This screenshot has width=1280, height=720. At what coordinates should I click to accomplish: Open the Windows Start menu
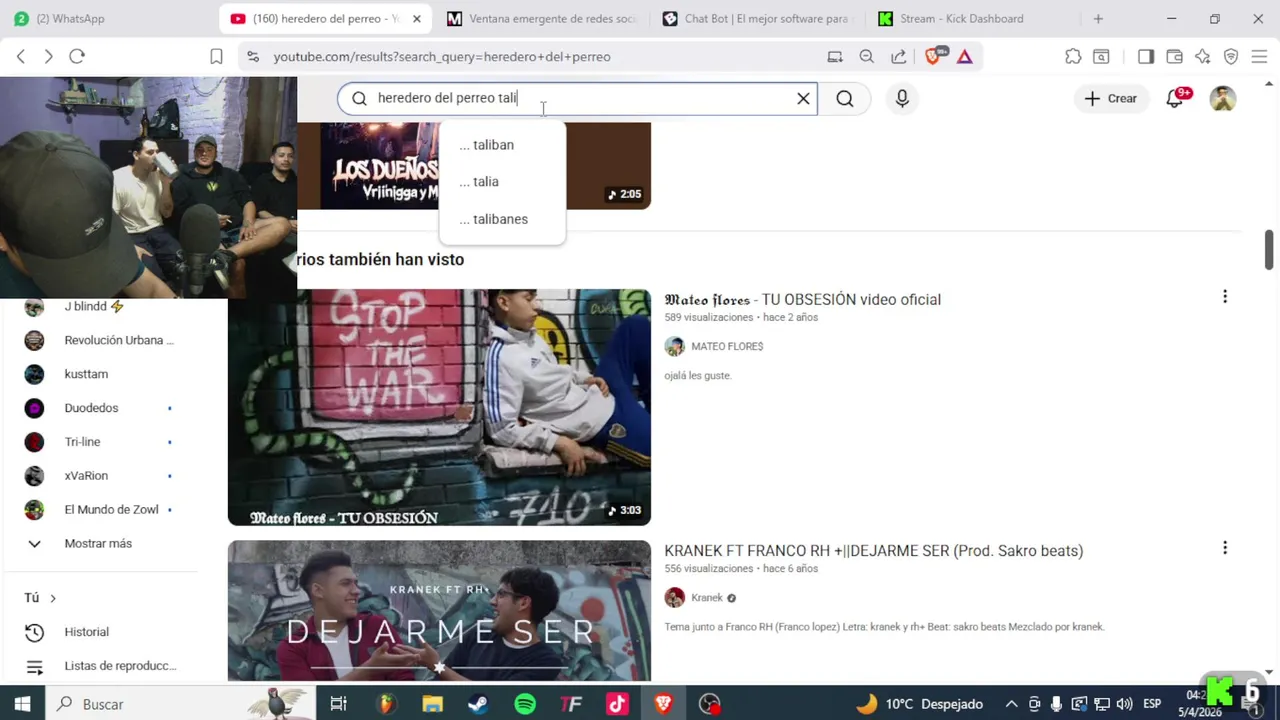[x=22, y=704]
